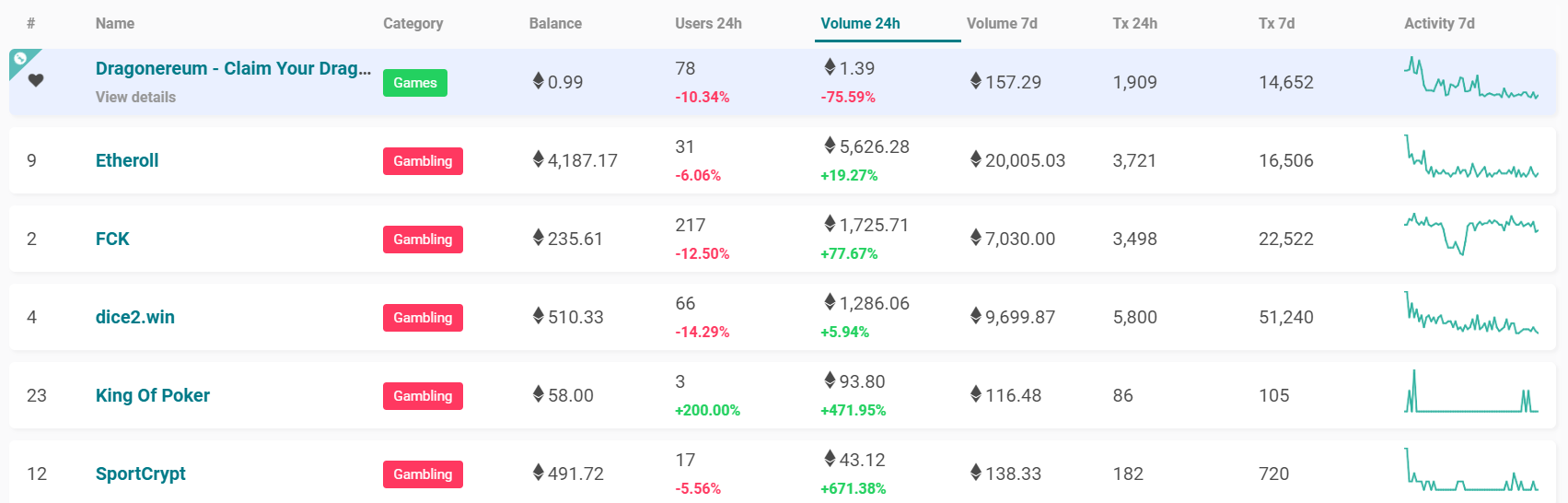Screen dimensions: 1568x503
Task: Click the +671.38% volume change
Action: (853, 488)
